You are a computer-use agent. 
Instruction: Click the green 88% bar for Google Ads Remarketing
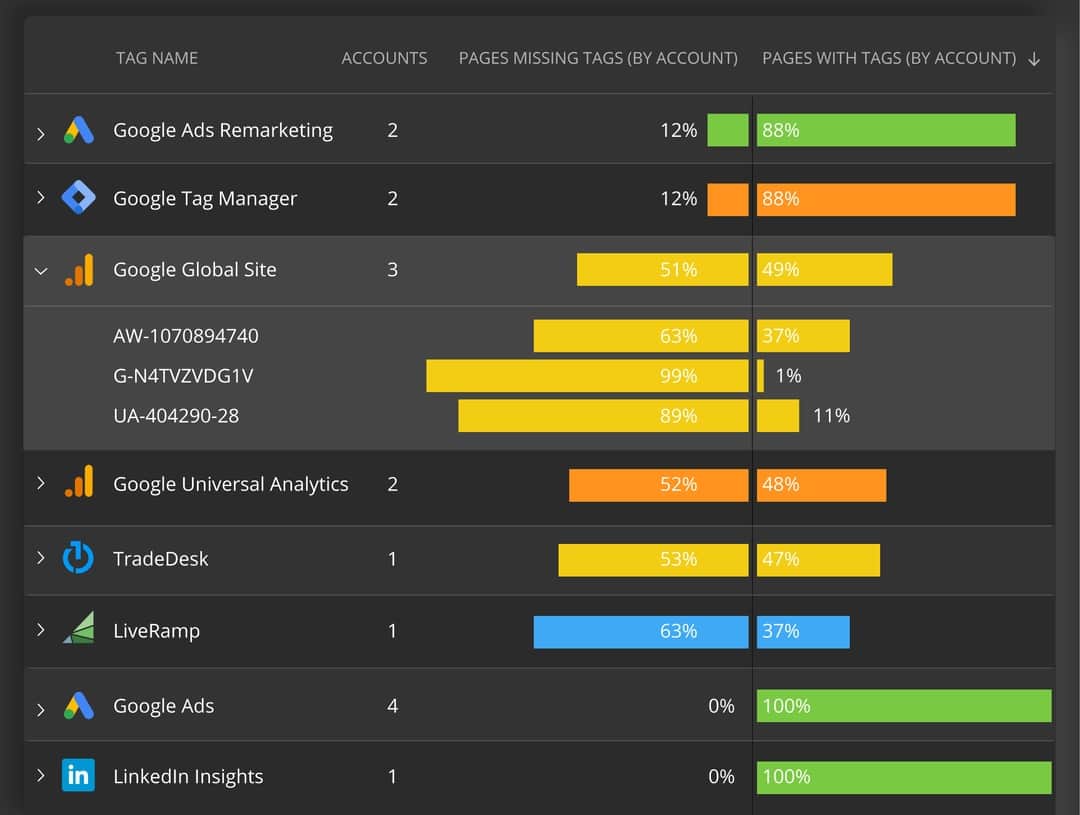pyautogui.click(x=886, y=130)
